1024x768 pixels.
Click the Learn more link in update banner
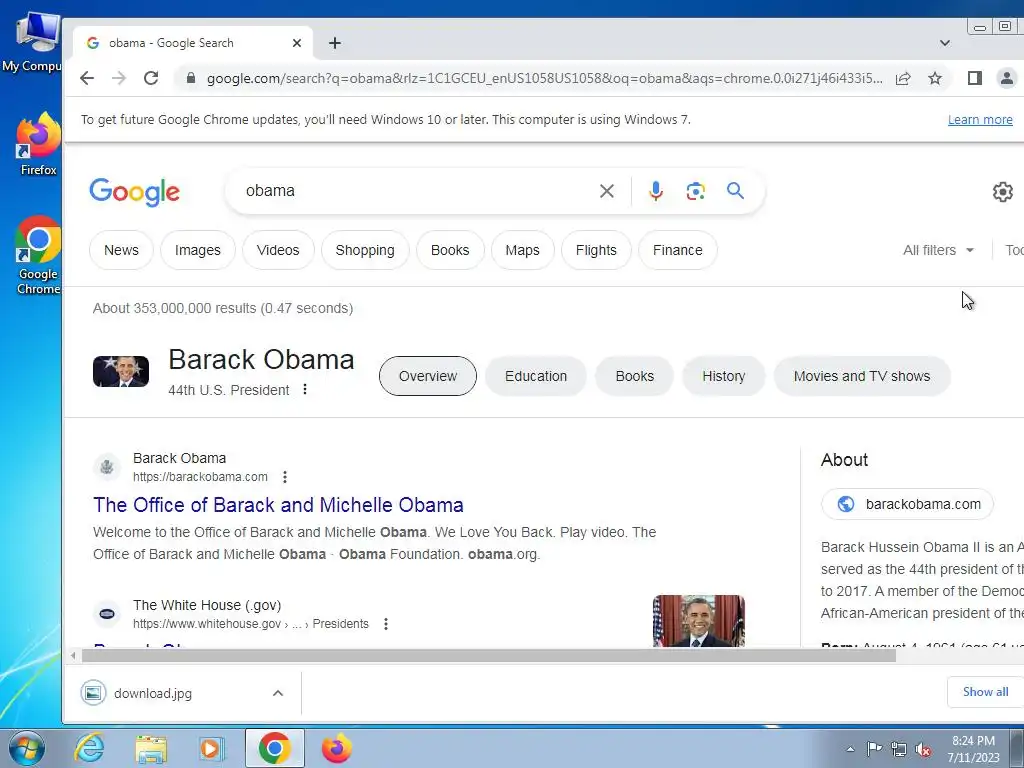980,120
